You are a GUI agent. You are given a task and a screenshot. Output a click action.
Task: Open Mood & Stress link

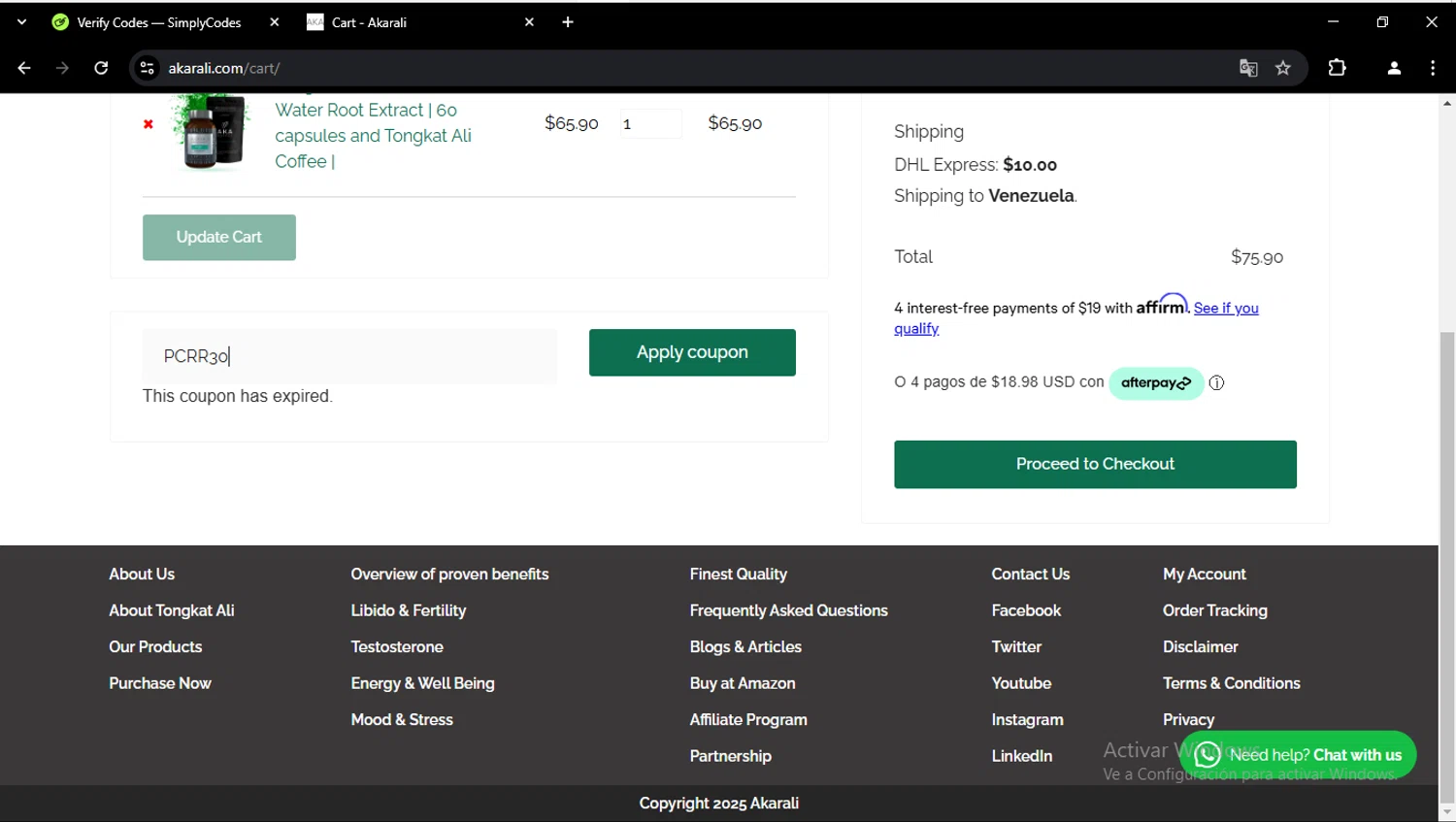pos(402,720)
